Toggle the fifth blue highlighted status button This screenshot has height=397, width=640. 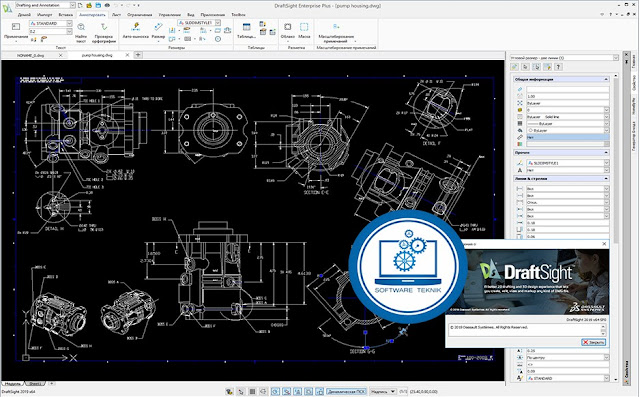click(x=320, y=392)
